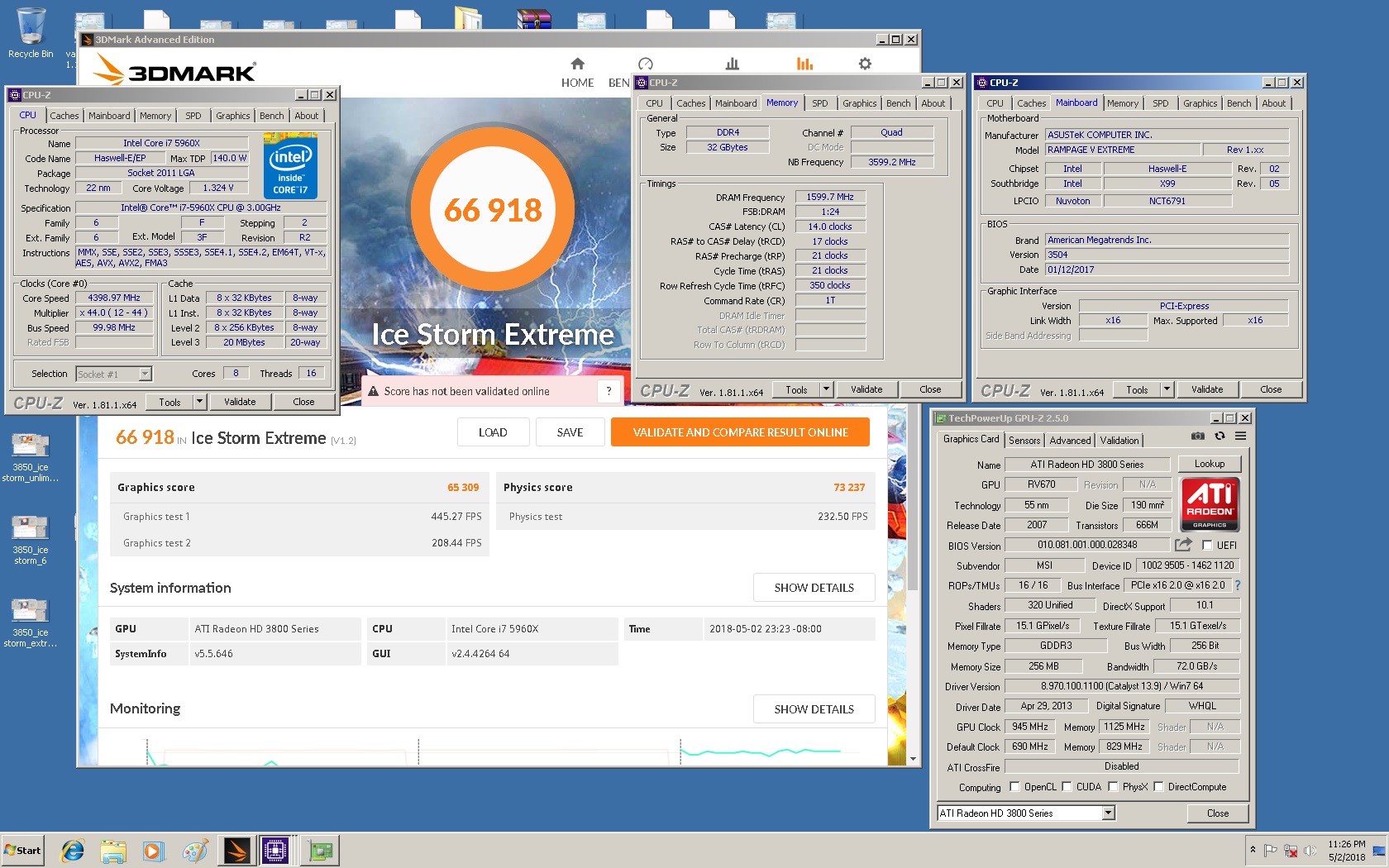Toggle UEFI checkbox in GPU-Z

(1207, 545)
